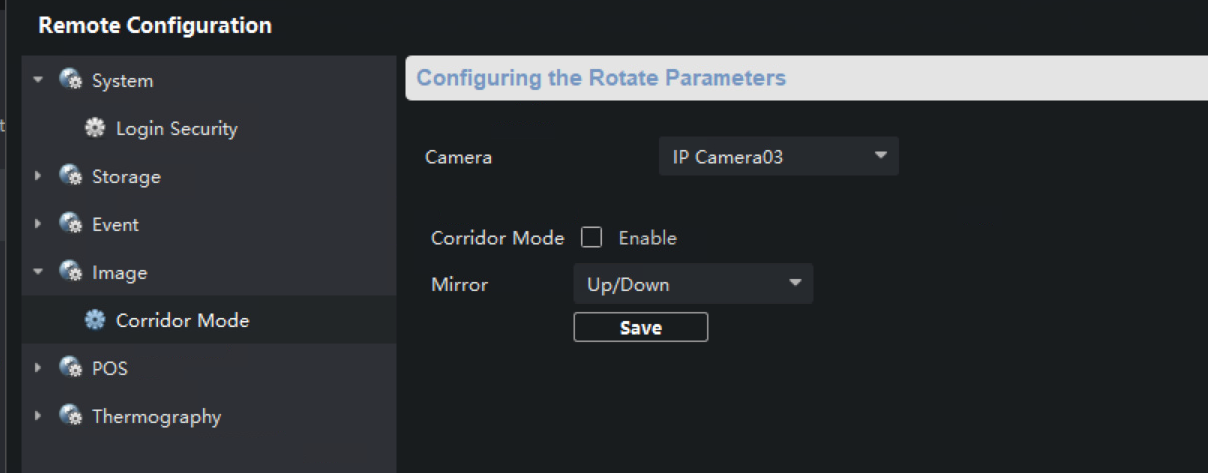Collapse the System tree section arrow
Image resolution: width=1208 pixels, height=473 pixels.
coord(38,80)
